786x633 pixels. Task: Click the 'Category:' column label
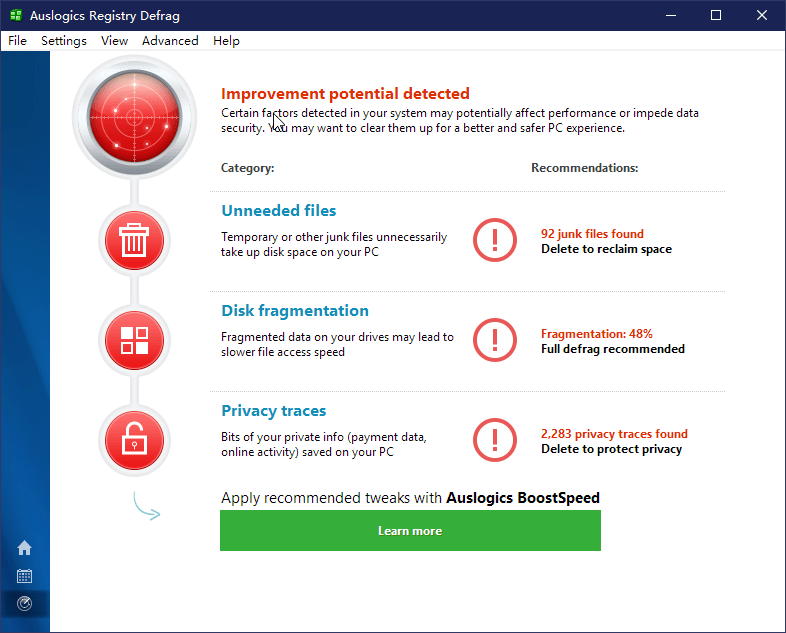(248, 168)
